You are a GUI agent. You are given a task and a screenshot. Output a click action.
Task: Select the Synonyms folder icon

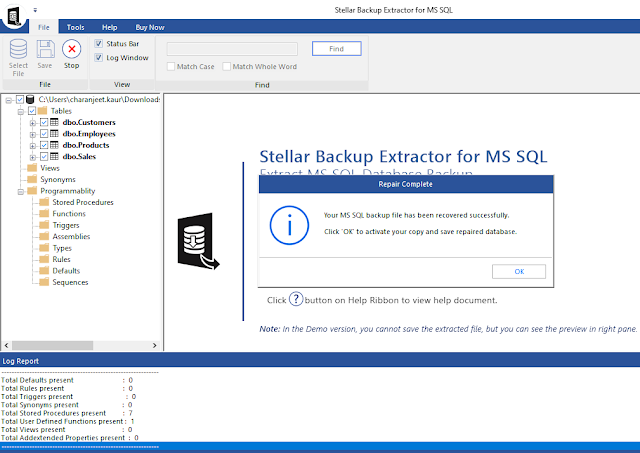tap(32, 179)
